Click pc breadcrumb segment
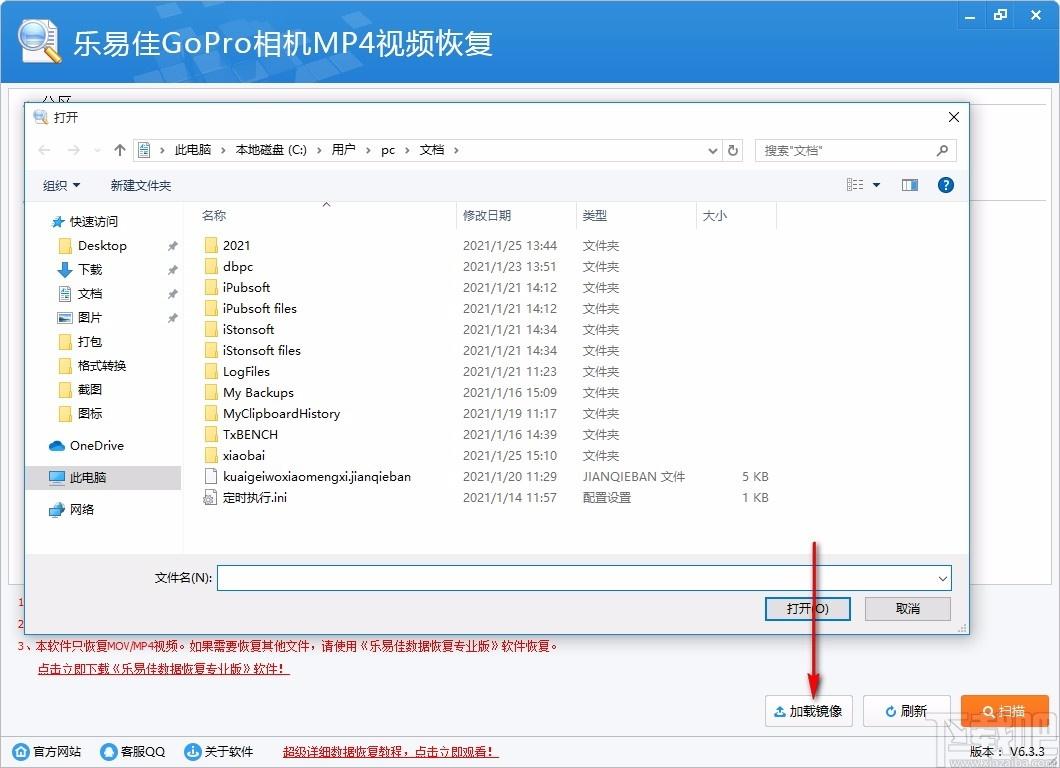 tap(387, 150)
